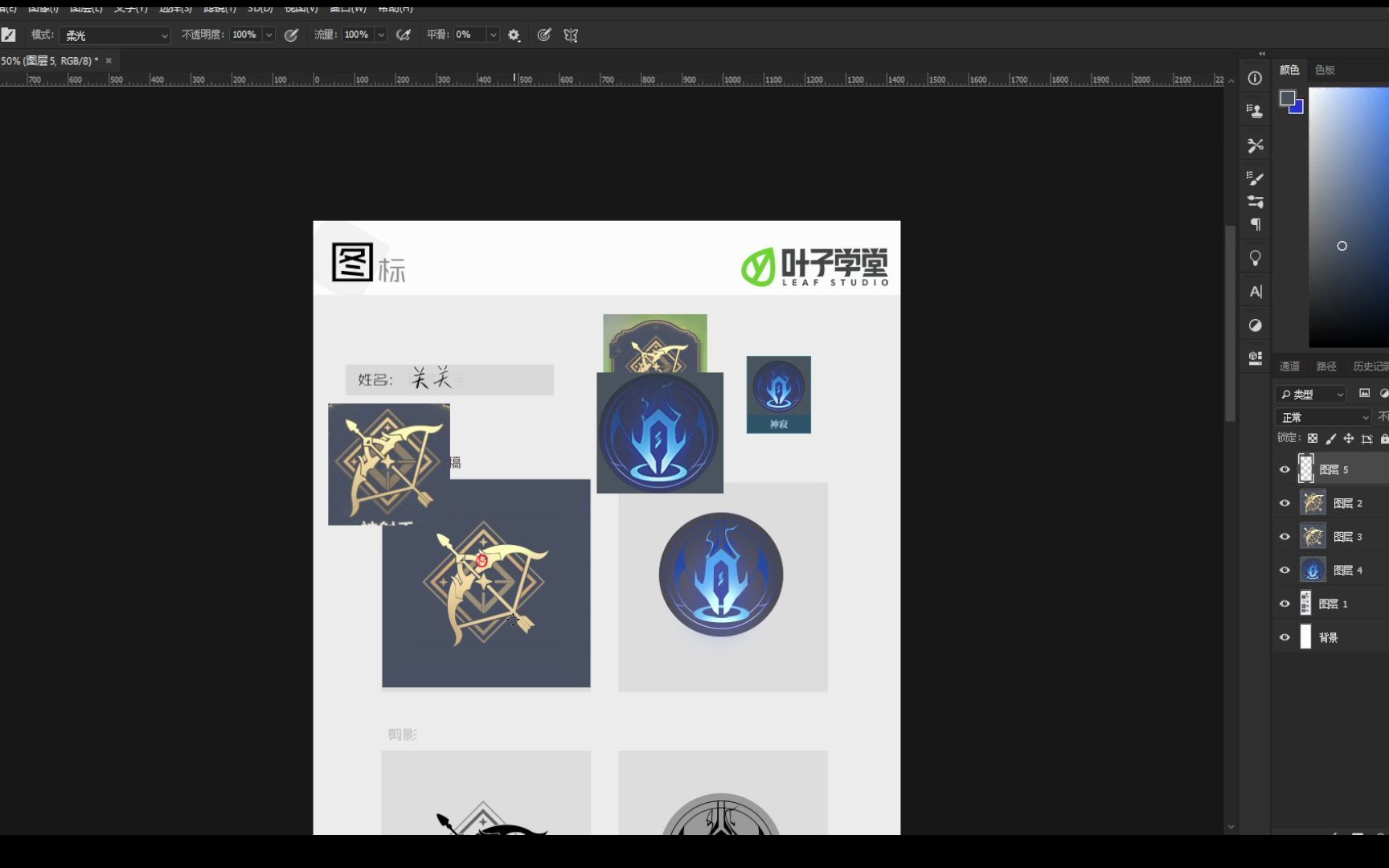The height and width of the screenshot is (868, 1389).
Task: Open the 不透明度 opacity dropdown arrow
Action: (x=268, y=35)
